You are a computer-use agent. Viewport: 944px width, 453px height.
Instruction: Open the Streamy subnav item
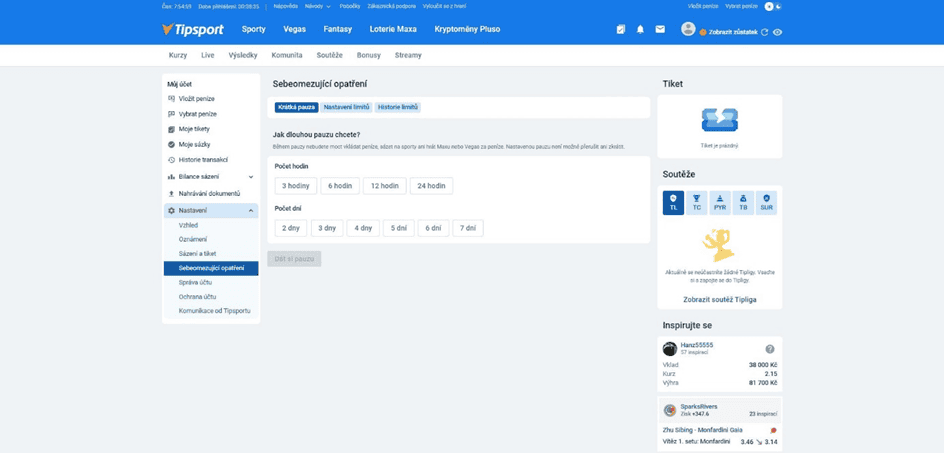(x=408, y=55)
